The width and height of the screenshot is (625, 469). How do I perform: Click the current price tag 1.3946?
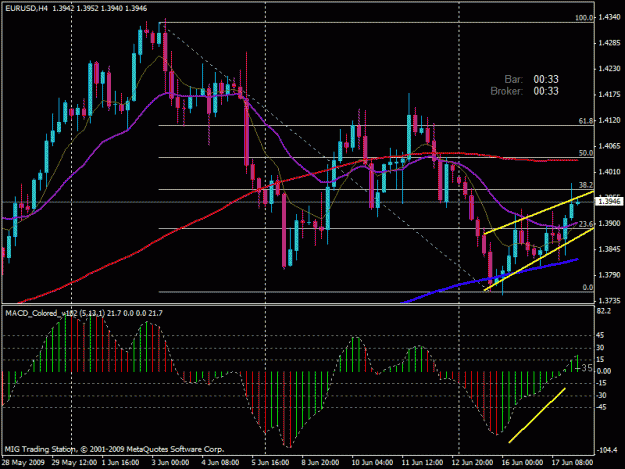click(609, 202)
